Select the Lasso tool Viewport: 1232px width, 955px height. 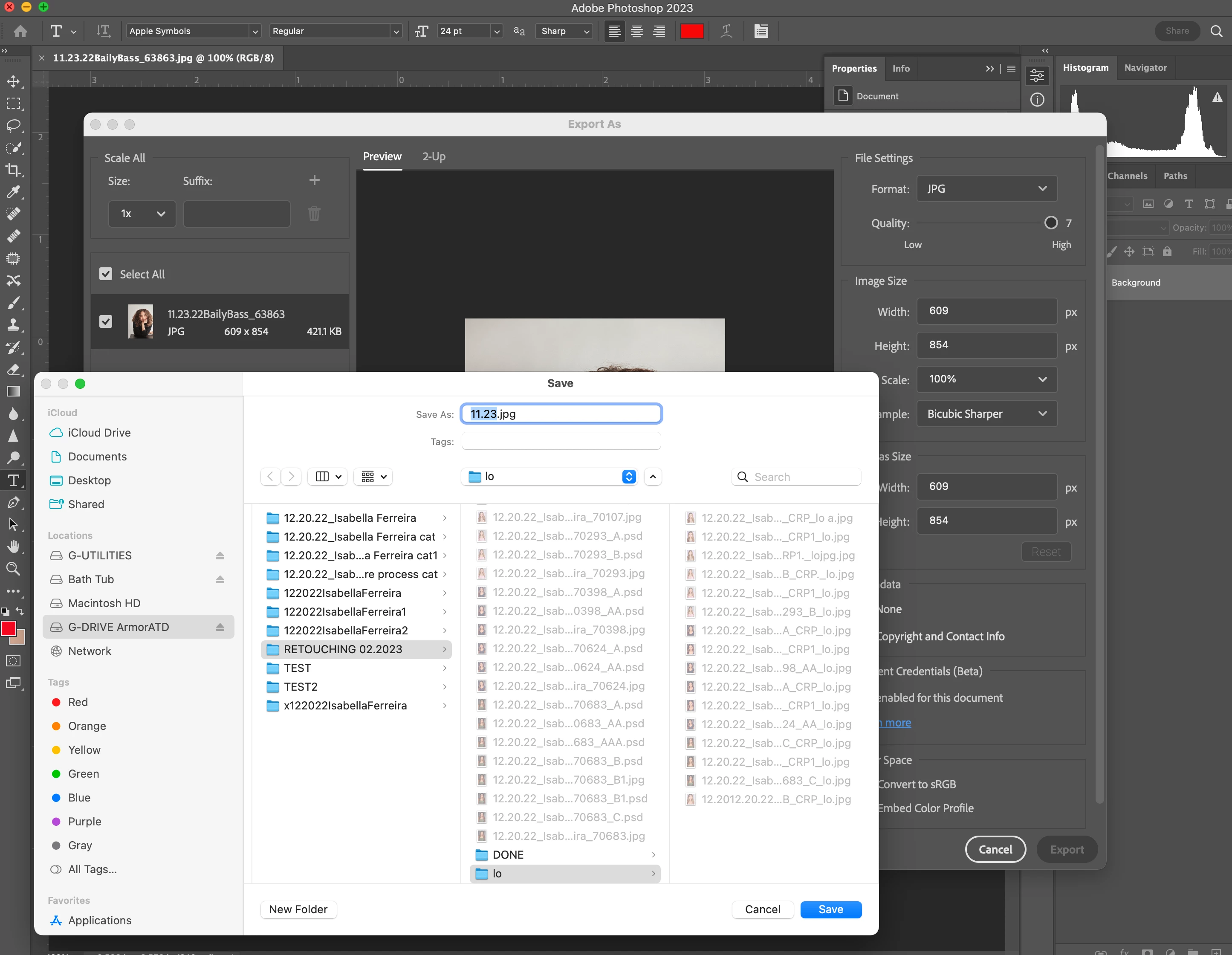[14, 125]
